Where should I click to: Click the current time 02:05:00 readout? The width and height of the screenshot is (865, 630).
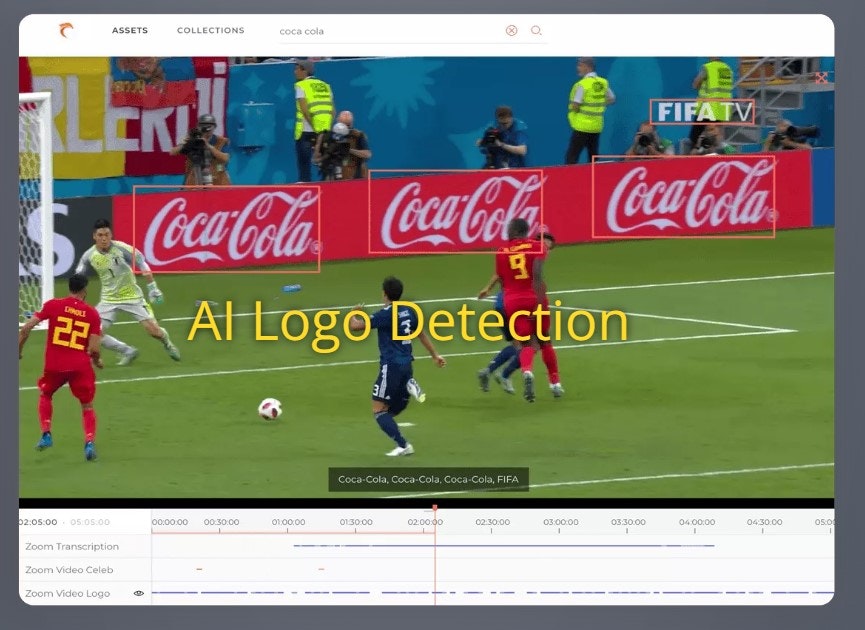[x=38, y=522]
